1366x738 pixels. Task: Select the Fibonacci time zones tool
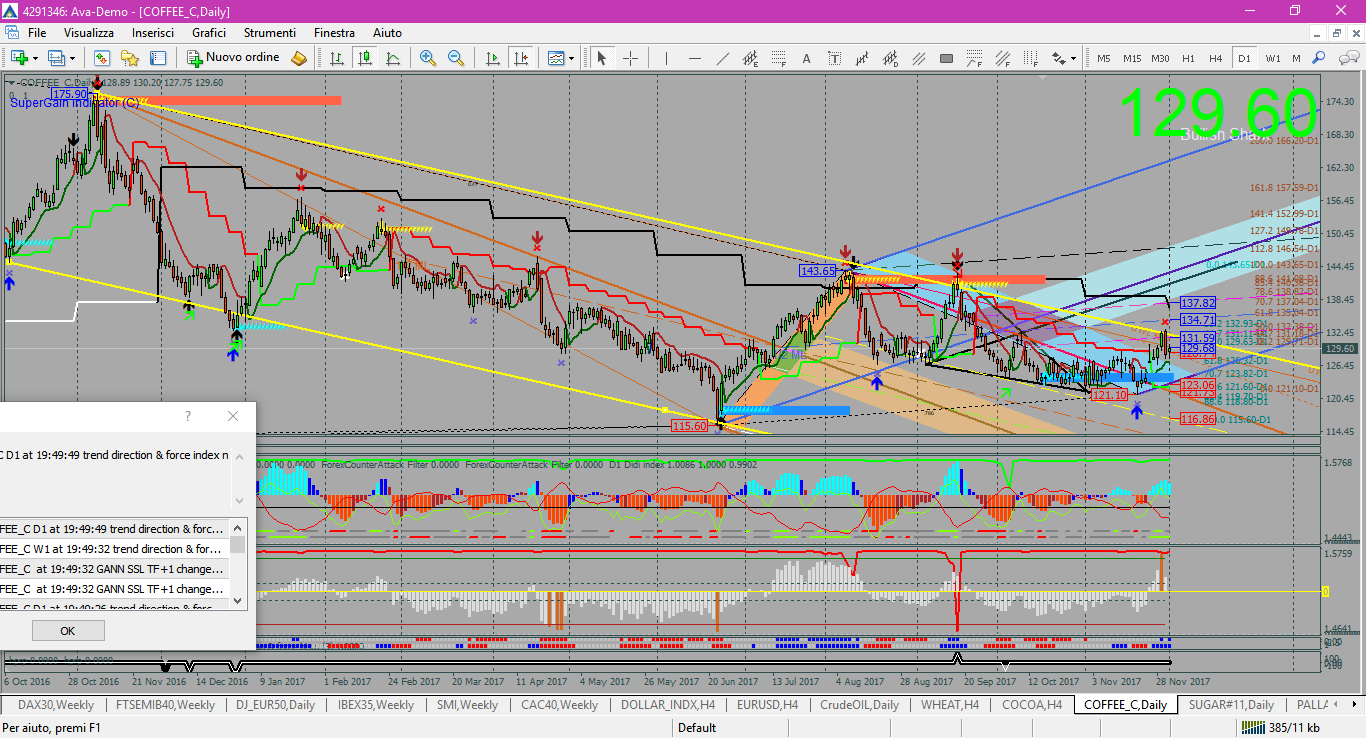pos(1031,58)
